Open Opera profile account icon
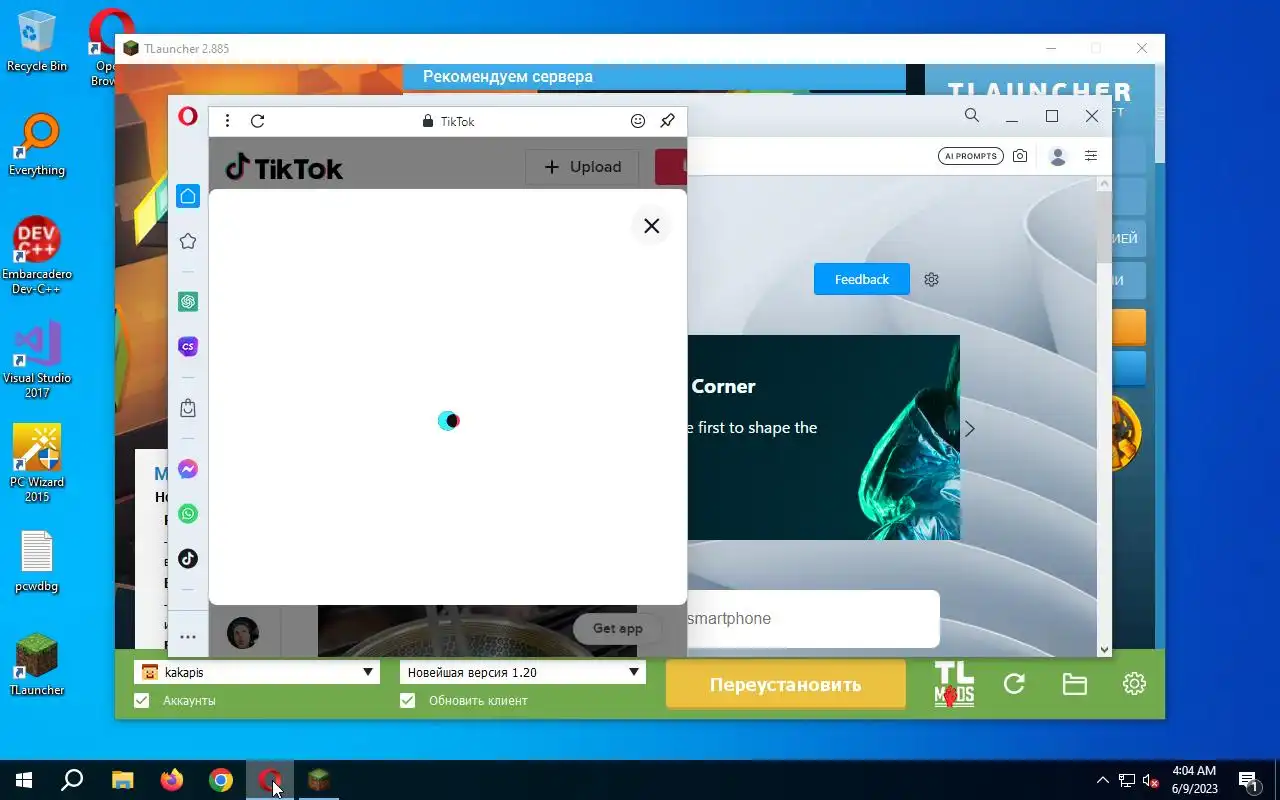This screenshot has height=800, width=1280. pyautogui.click(x=1058, y=156)
